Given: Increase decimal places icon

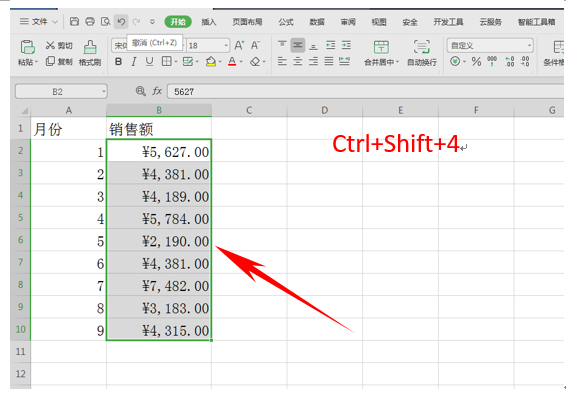Looking at the screenshot, I should coord(509,61).
